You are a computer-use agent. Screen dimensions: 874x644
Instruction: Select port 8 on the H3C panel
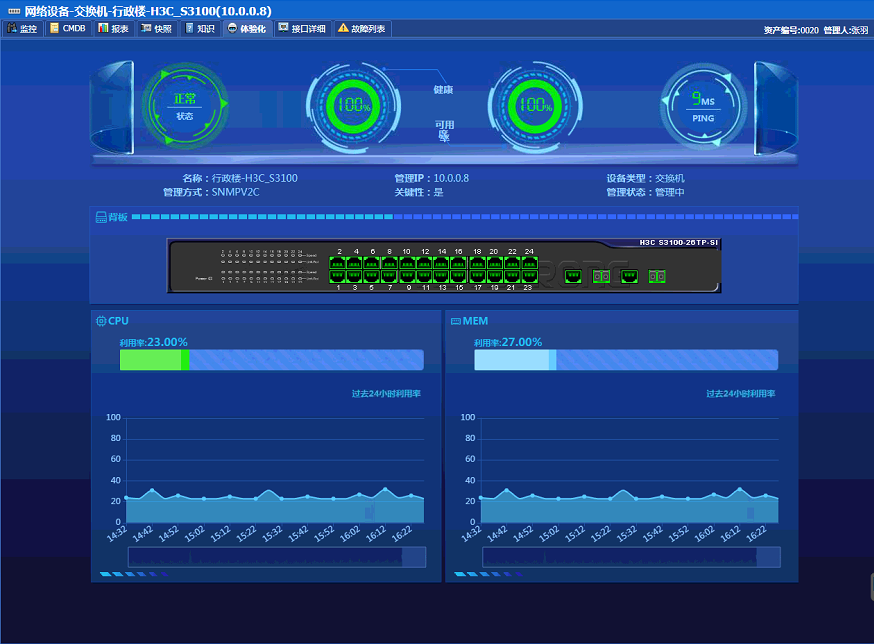(389, 263)
